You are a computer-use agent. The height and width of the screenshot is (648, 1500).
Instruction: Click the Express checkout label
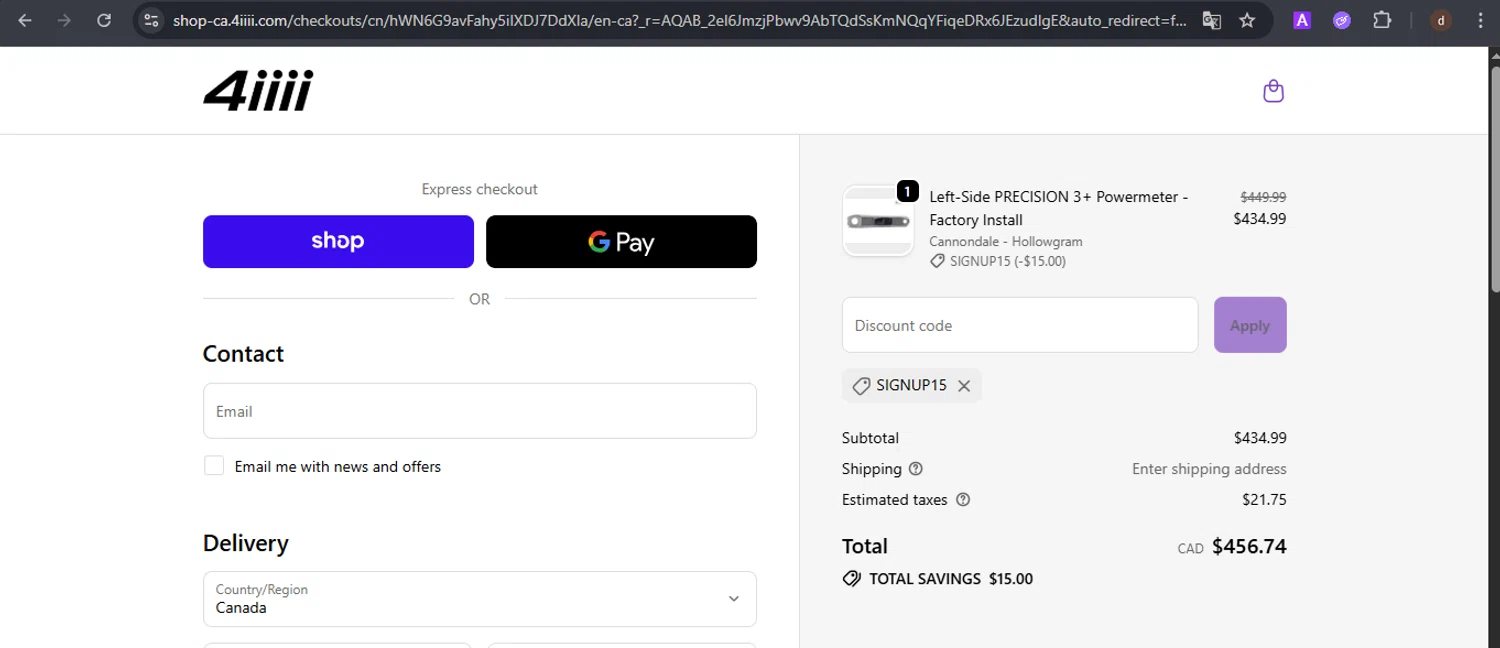click(480, 189)
